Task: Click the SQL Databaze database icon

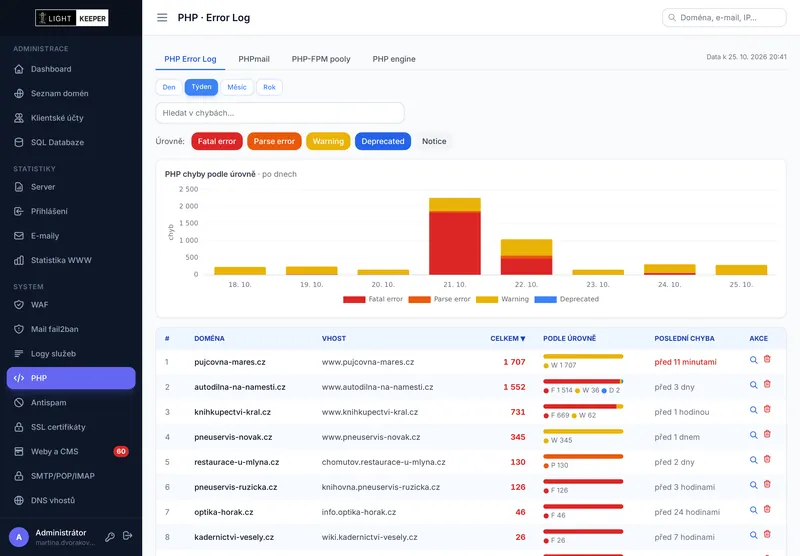Action: click(19, 142)
